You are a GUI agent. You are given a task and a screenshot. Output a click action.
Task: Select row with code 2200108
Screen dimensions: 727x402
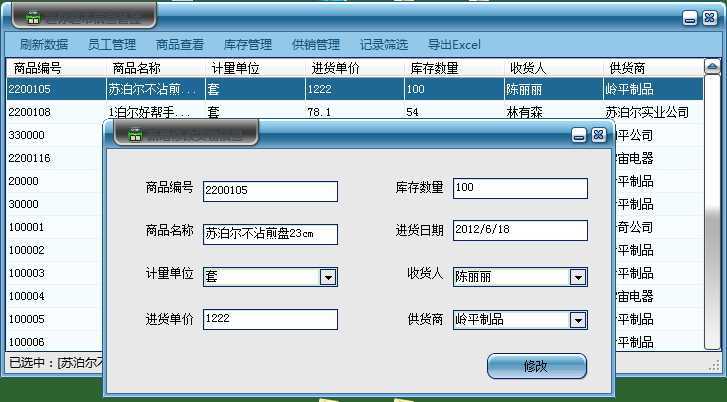[355, 112]
